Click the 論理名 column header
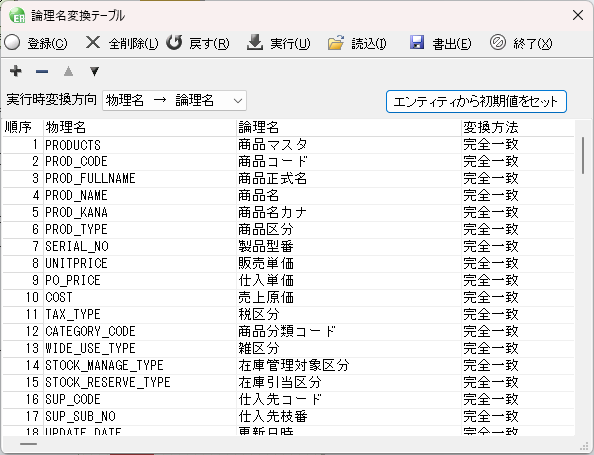 click(x=349, y=128)
